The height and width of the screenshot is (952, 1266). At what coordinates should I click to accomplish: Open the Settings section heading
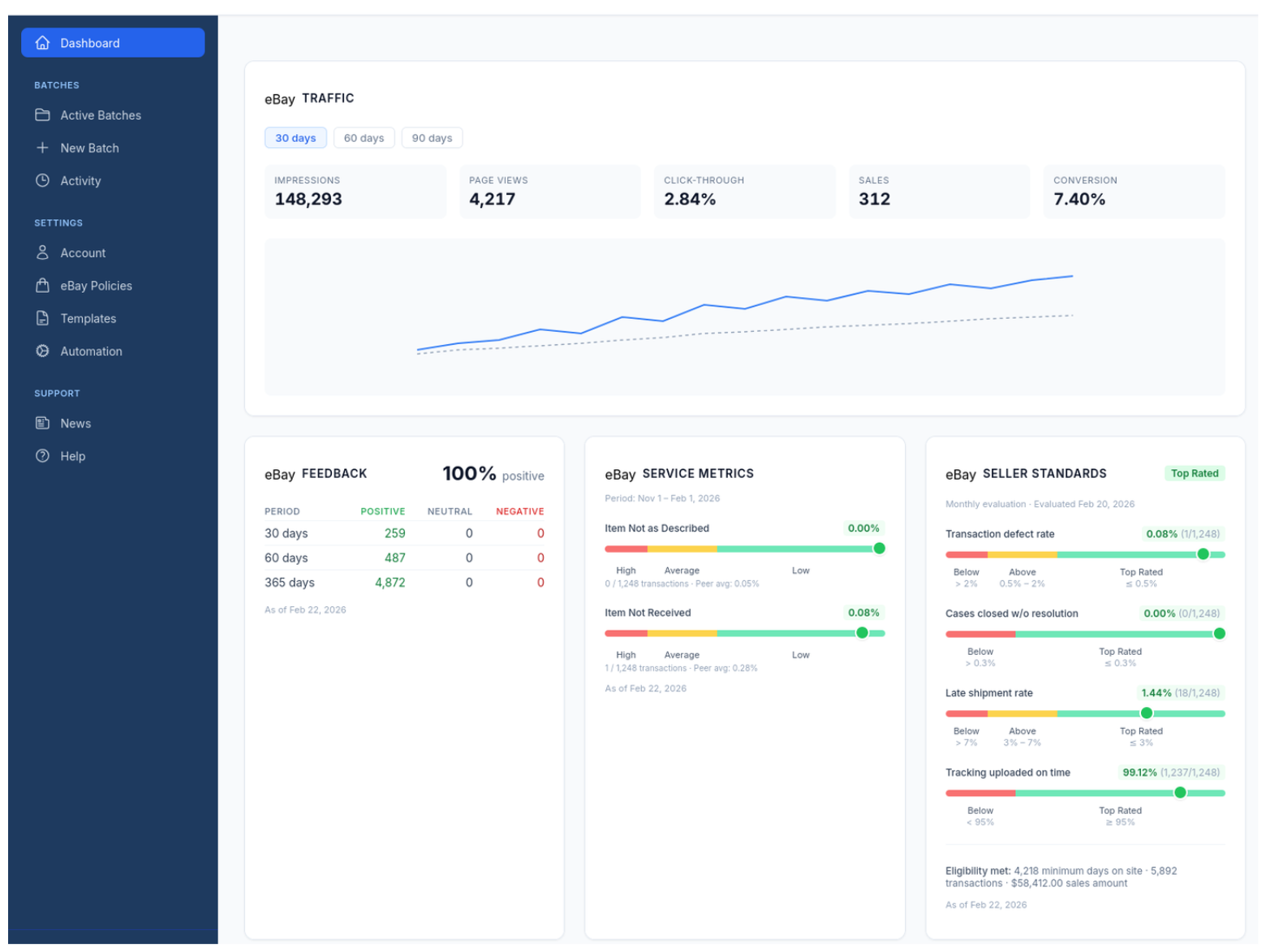tap(58, 222)
